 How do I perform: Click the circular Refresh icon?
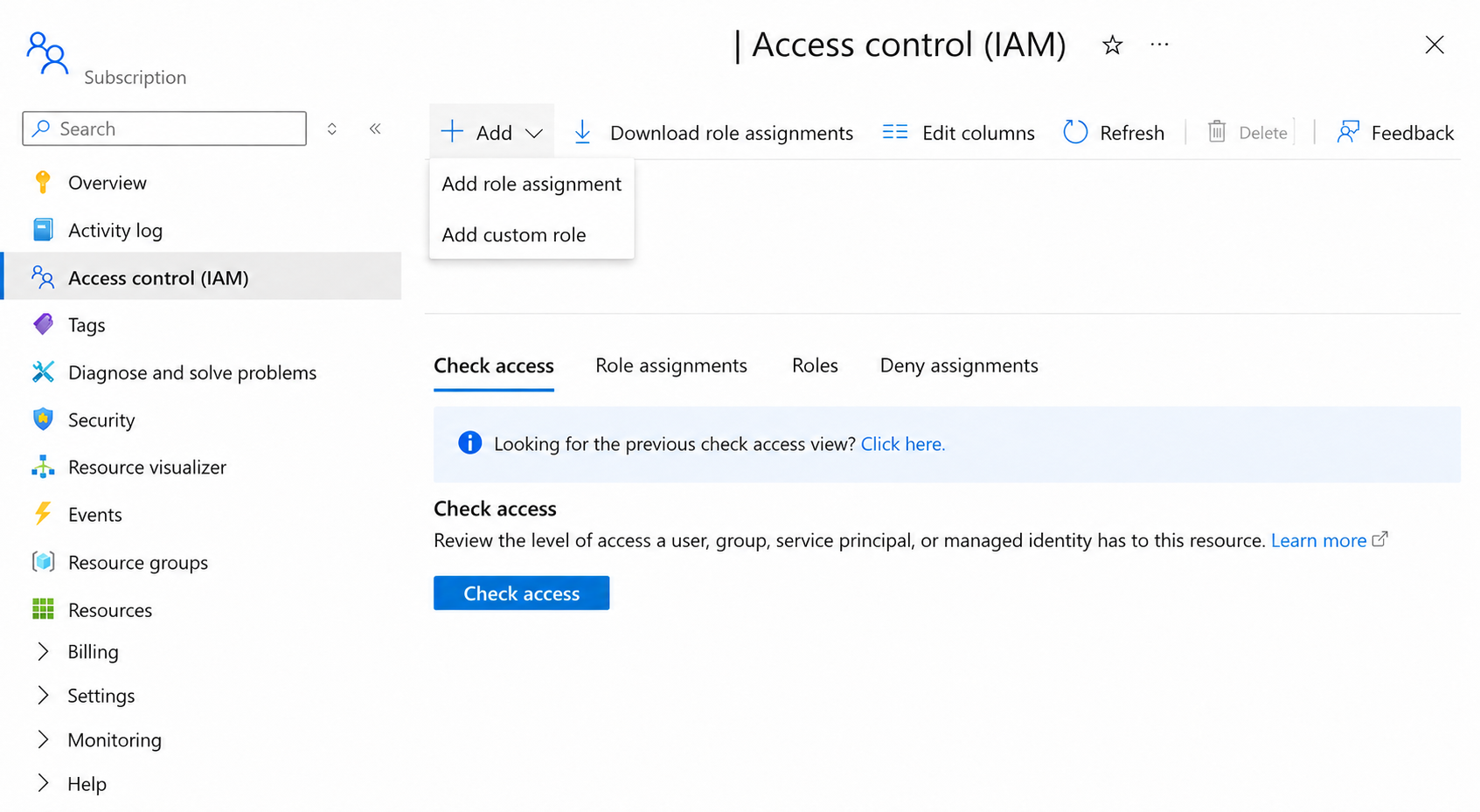1075,132
